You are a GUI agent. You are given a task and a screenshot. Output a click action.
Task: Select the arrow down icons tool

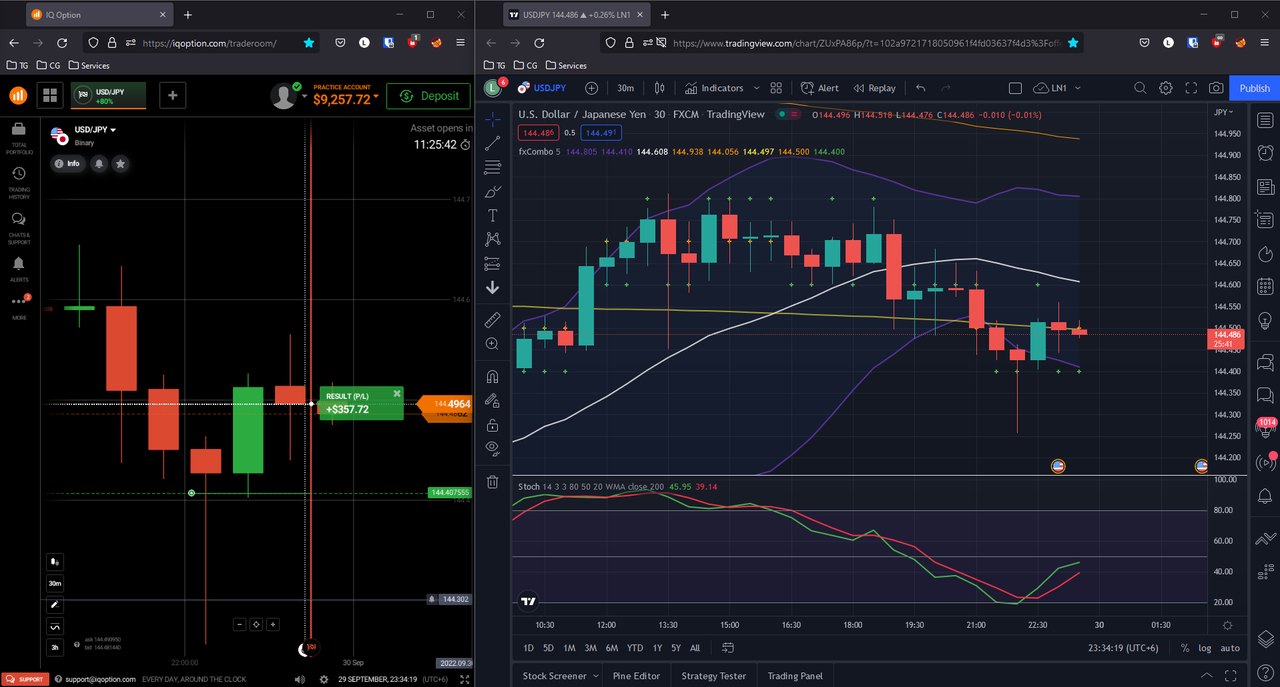[492, 288]
